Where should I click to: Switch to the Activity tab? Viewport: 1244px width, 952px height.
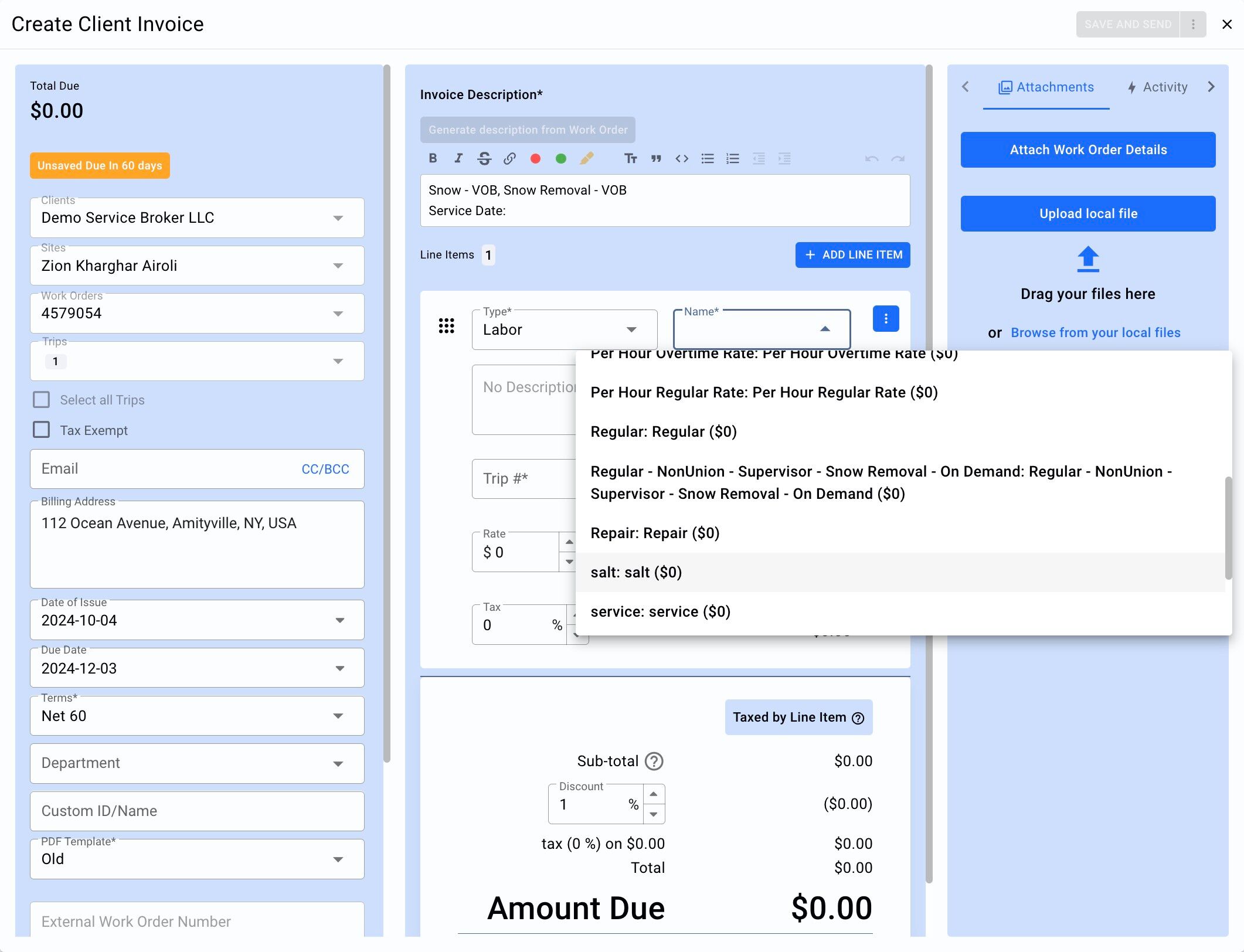pyautogui.click(x=1158, y=87)
